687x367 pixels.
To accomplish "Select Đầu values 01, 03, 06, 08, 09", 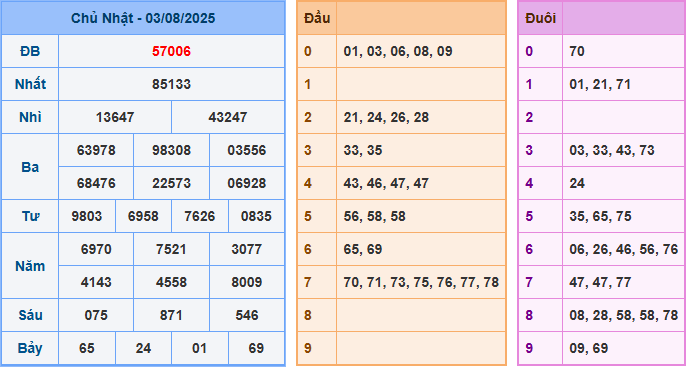I will coord(398,51).
